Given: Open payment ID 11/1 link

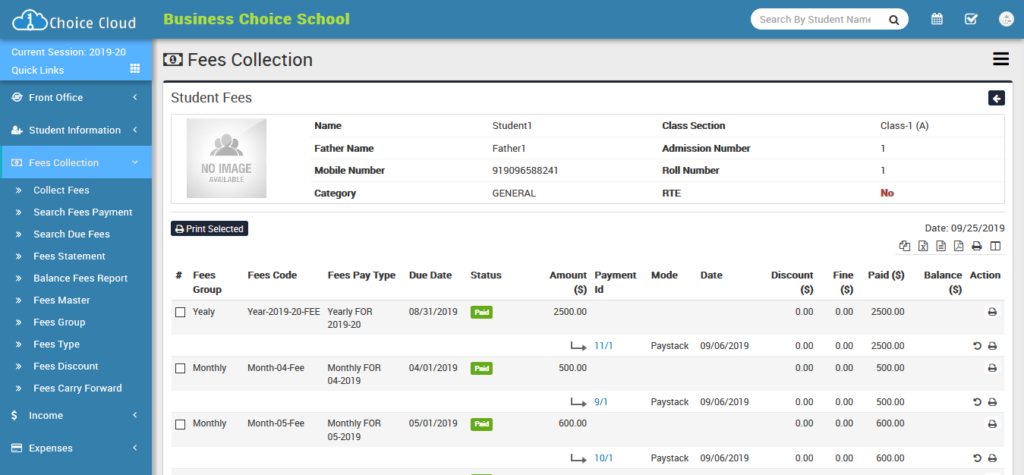Looking at the screenshot, I should point(603,346).
